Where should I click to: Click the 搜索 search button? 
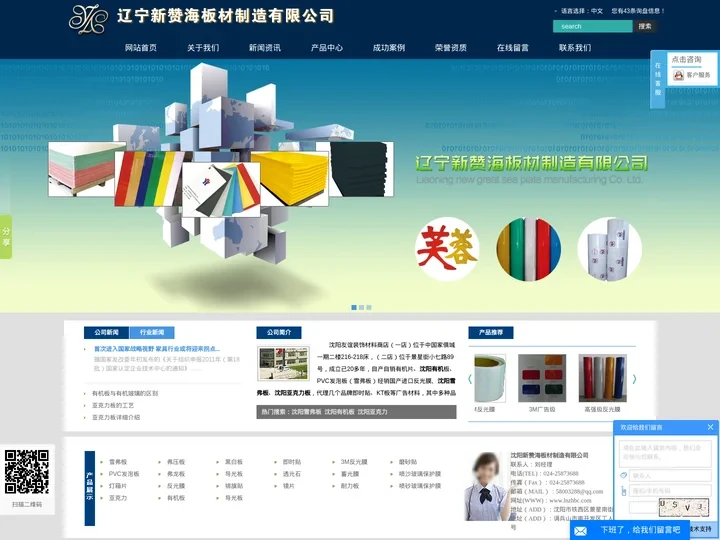(x=645, y=26)
